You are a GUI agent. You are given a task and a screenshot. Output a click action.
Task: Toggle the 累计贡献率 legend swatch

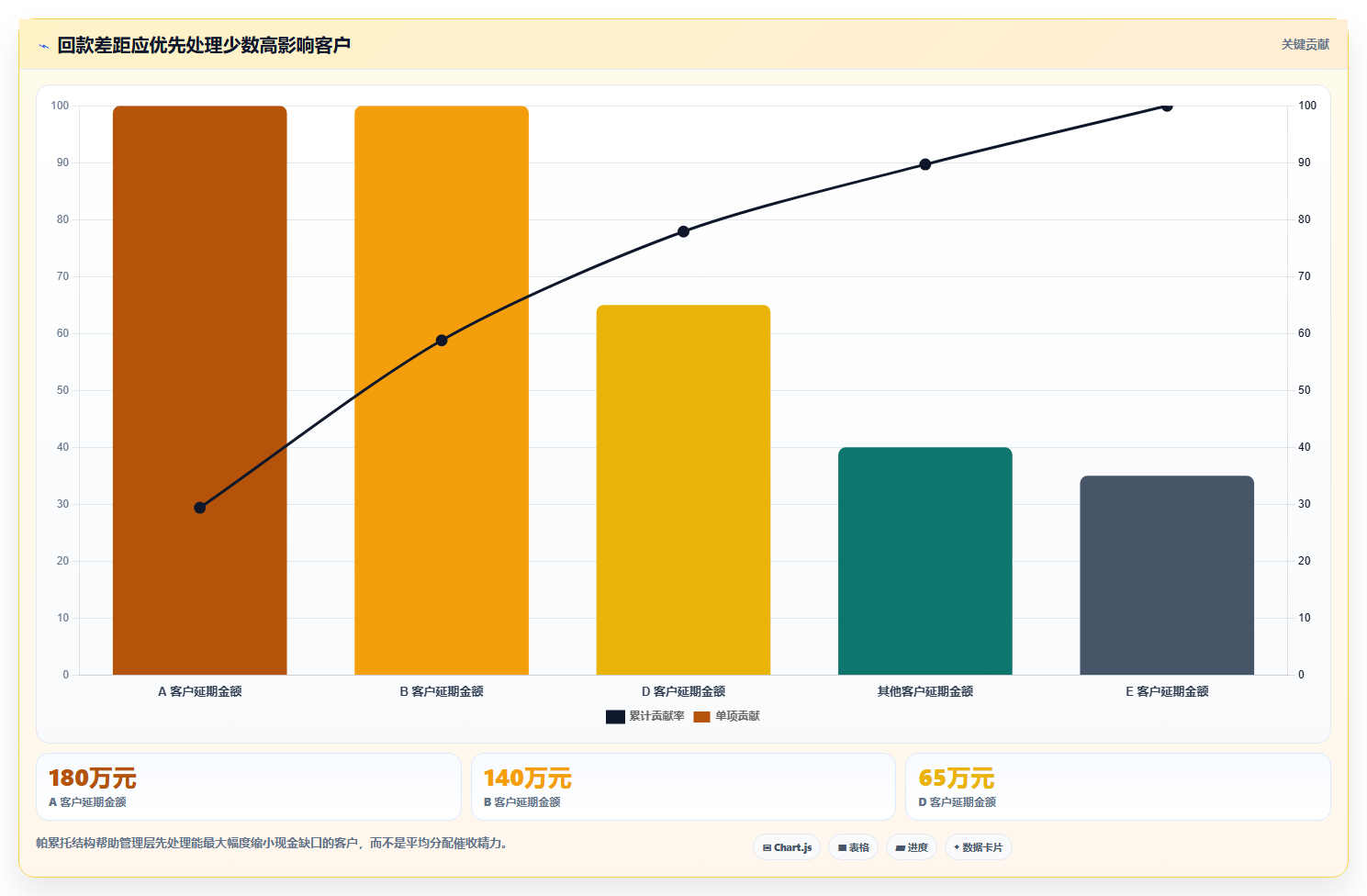[615, 717]
